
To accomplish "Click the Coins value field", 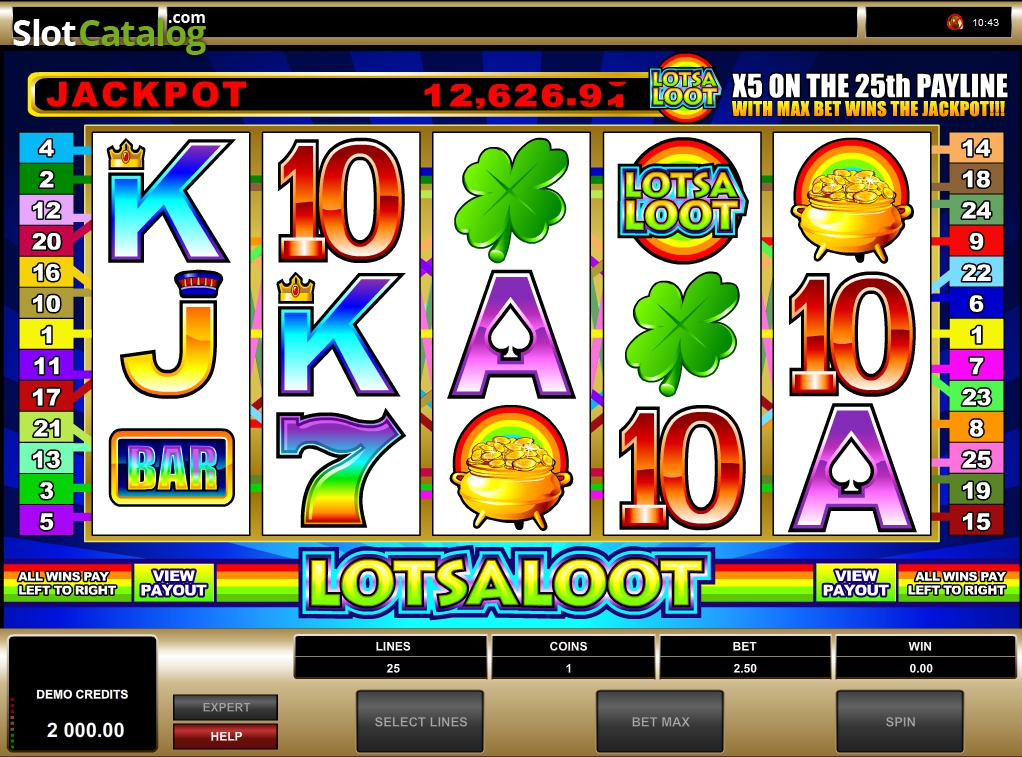I will coord(568,668).
